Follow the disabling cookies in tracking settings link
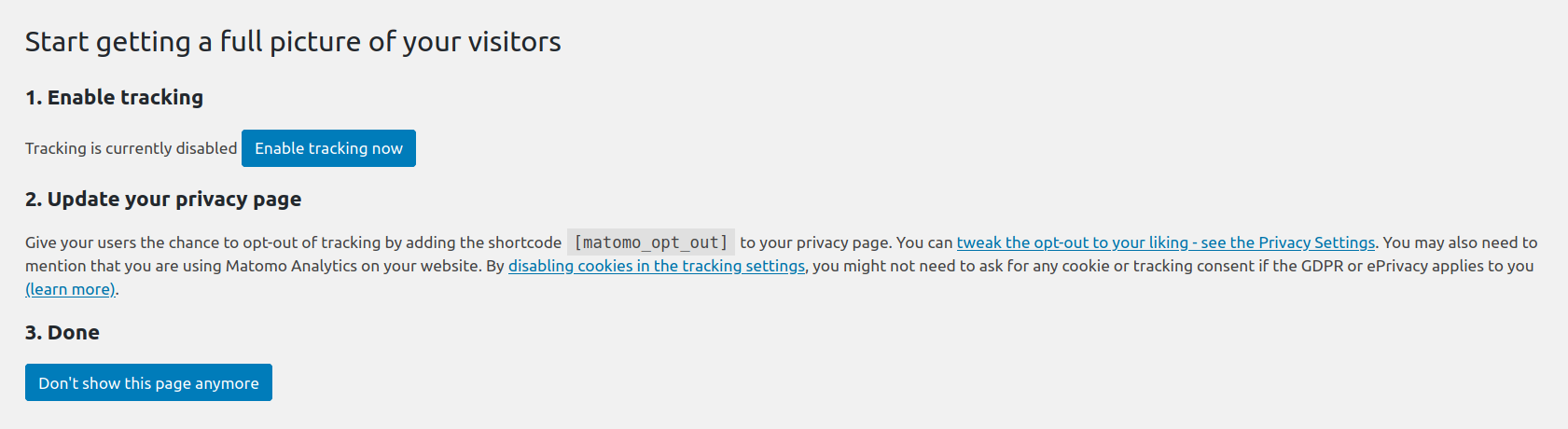This screenshot has width=1568, height=429. (x=656, y=266)
